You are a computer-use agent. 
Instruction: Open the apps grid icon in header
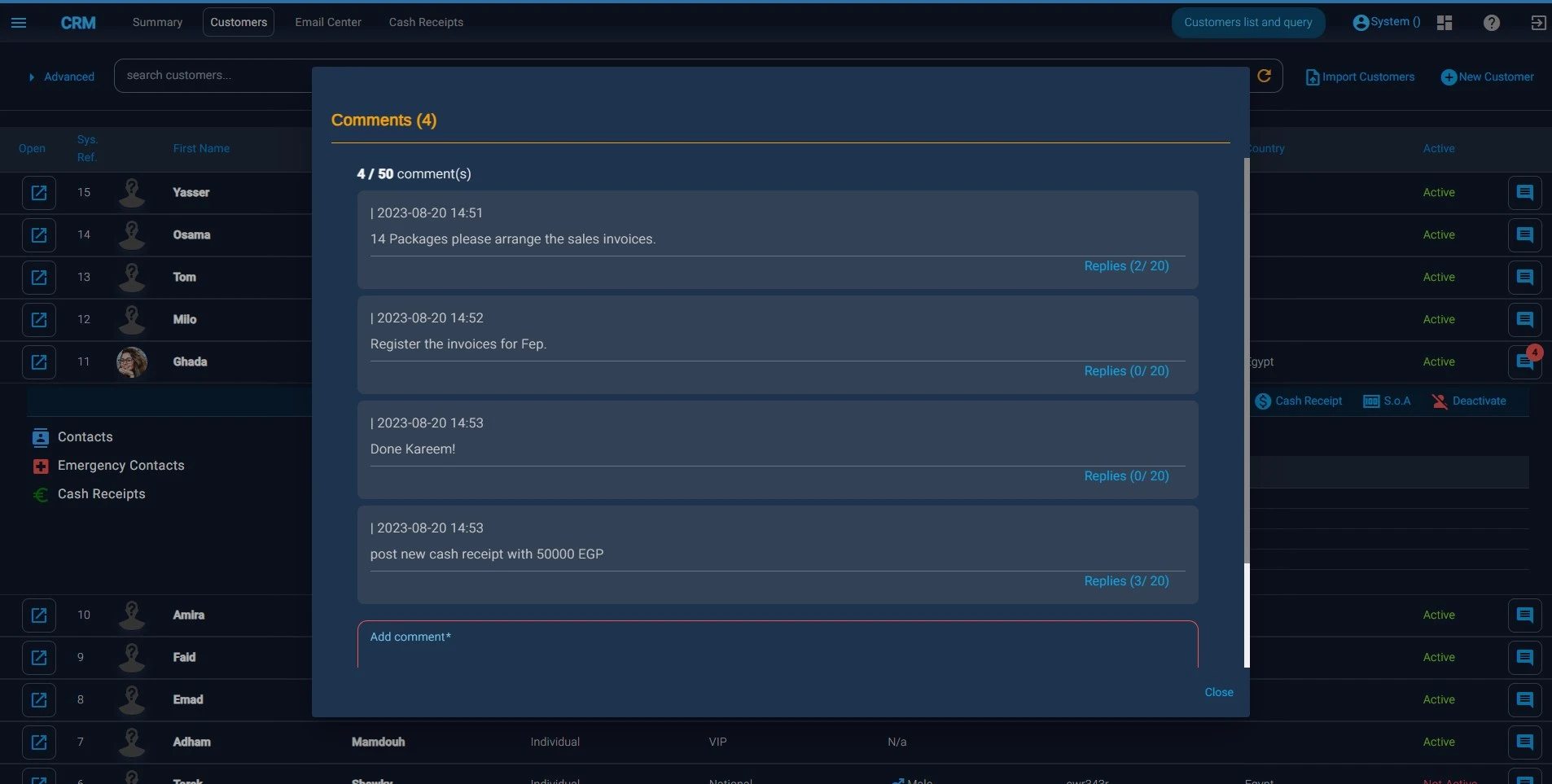click(x=1445, y=23)
